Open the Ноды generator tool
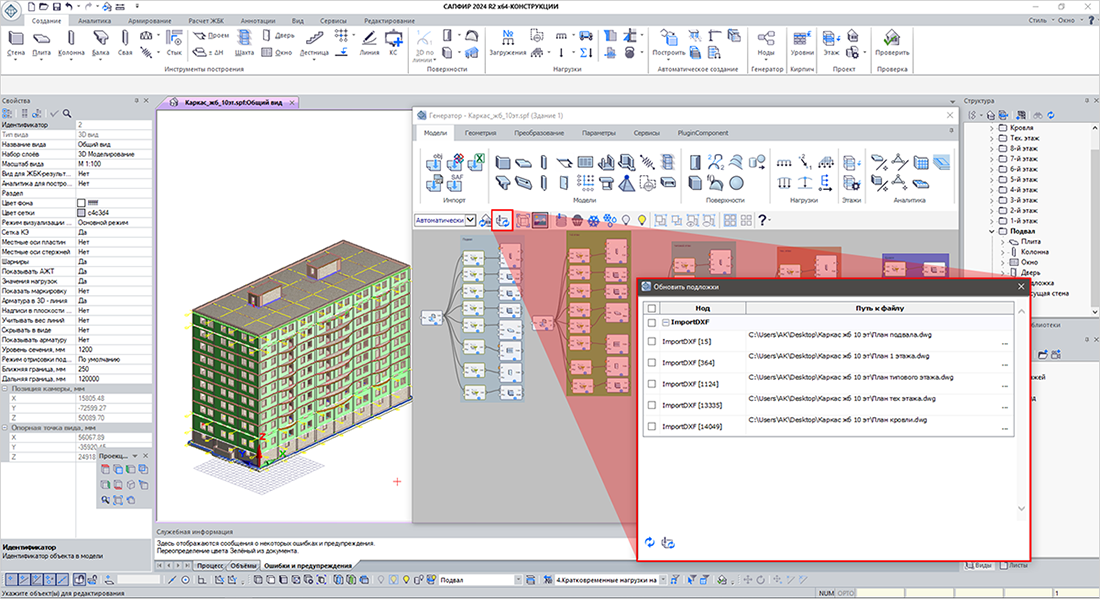Viewport: 1100px width, 599px height. (766, 43)
